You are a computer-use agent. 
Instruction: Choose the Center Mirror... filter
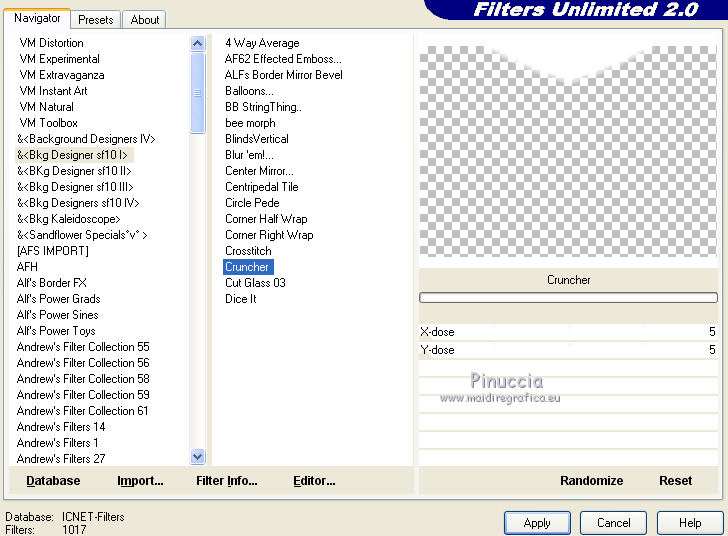pos(259,171)
